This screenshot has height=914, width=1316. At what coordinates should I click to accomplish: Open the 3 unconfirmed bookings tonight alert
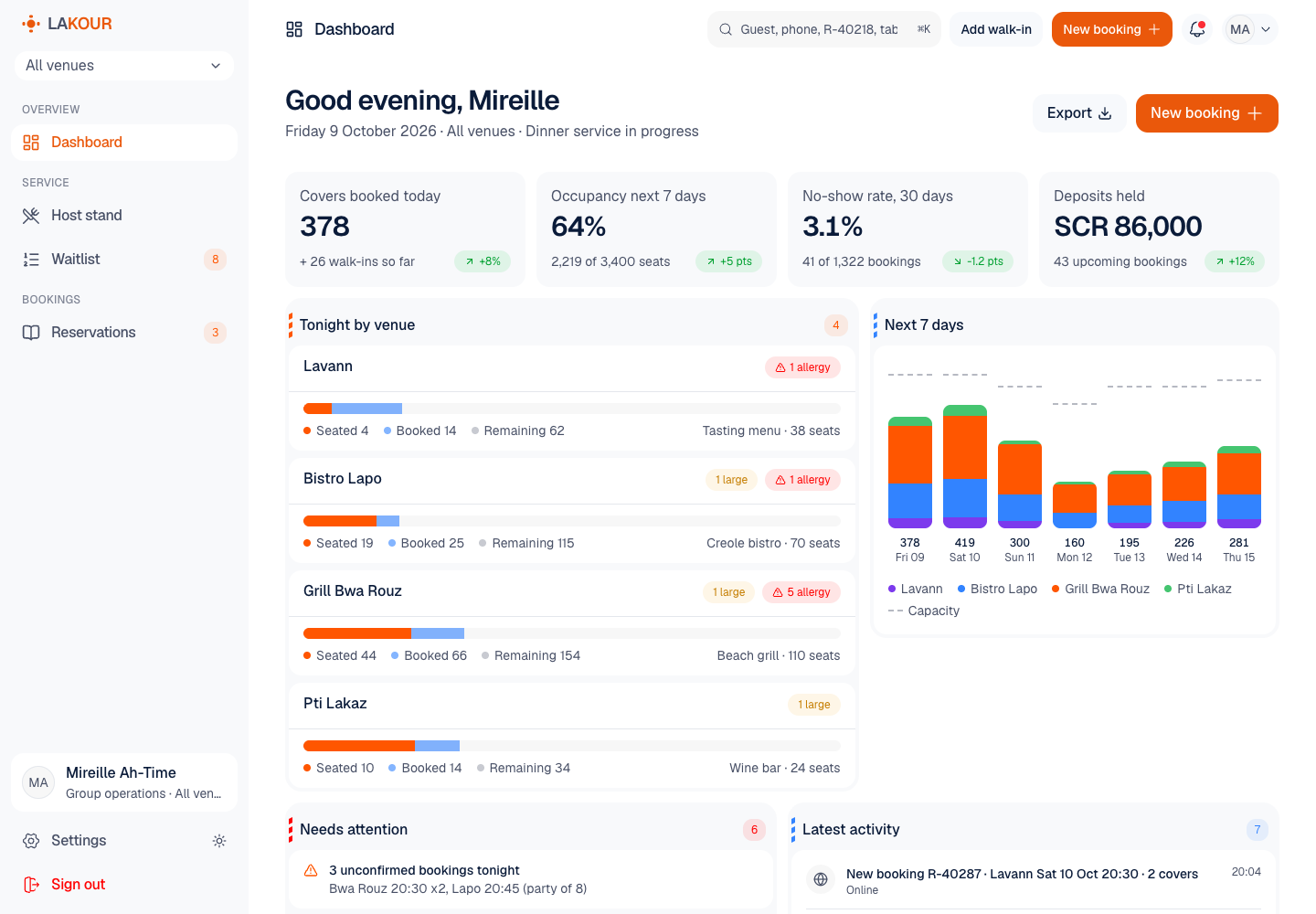531,879
